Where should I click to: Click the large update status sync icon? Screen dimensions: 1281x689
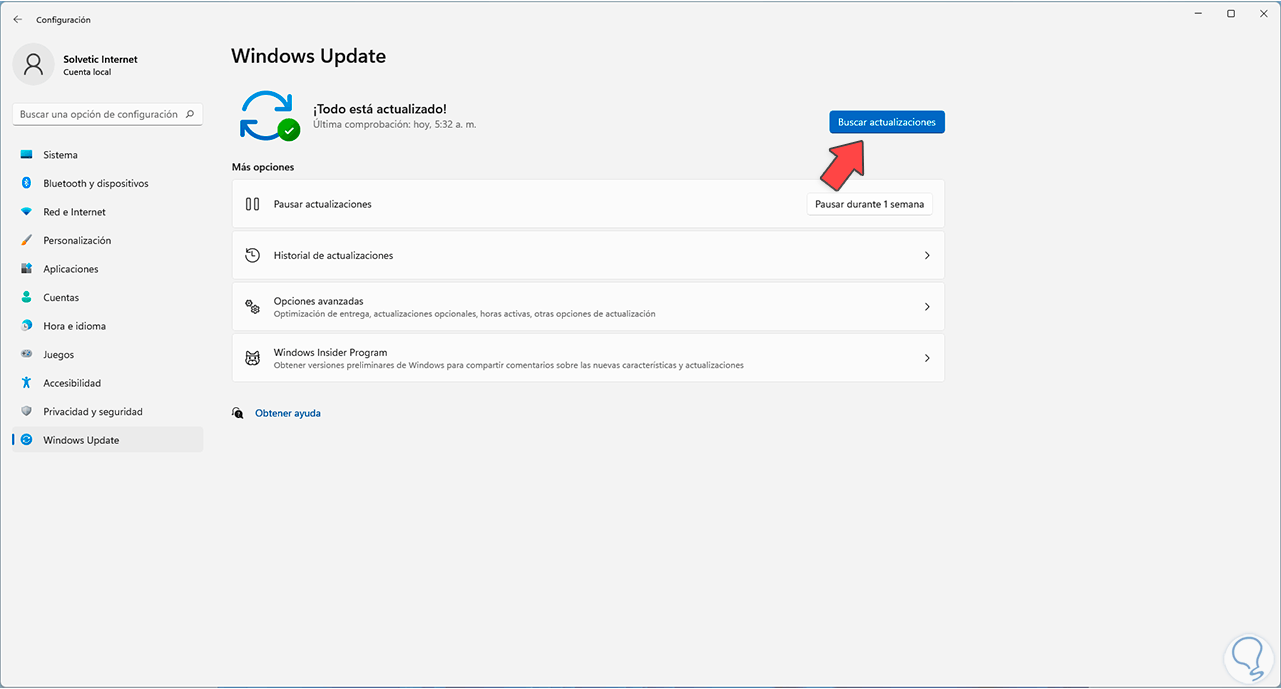[268, 115]
